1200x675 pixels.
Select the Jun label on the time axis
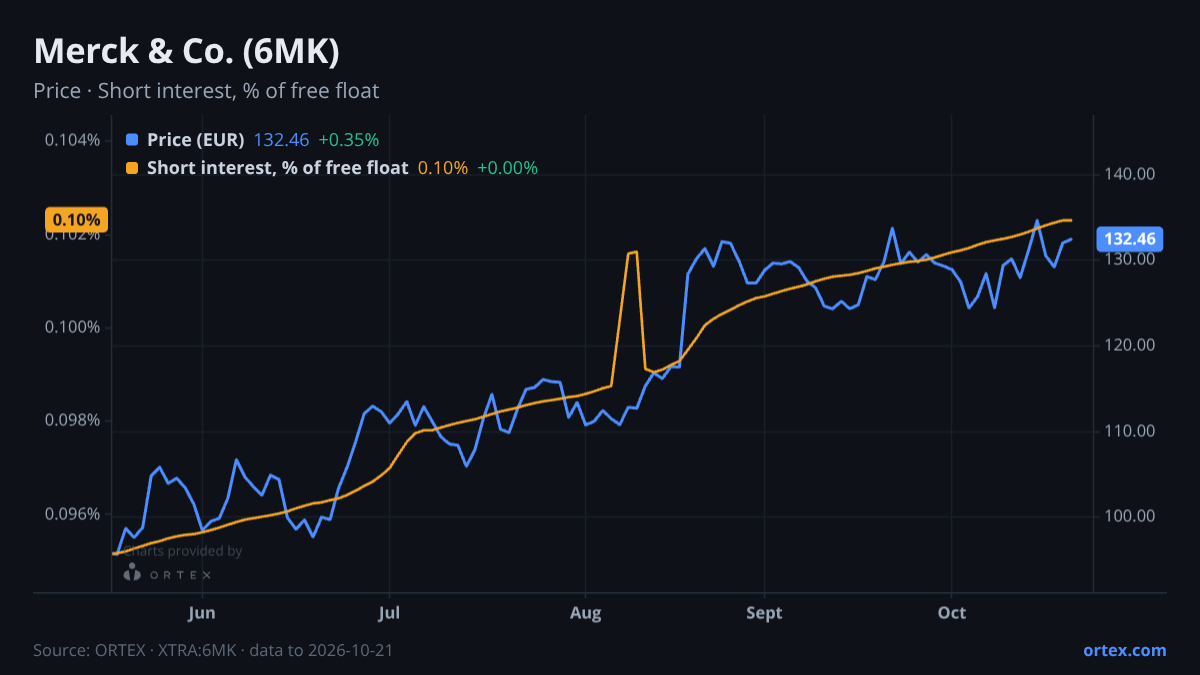(x=202, y=613)
